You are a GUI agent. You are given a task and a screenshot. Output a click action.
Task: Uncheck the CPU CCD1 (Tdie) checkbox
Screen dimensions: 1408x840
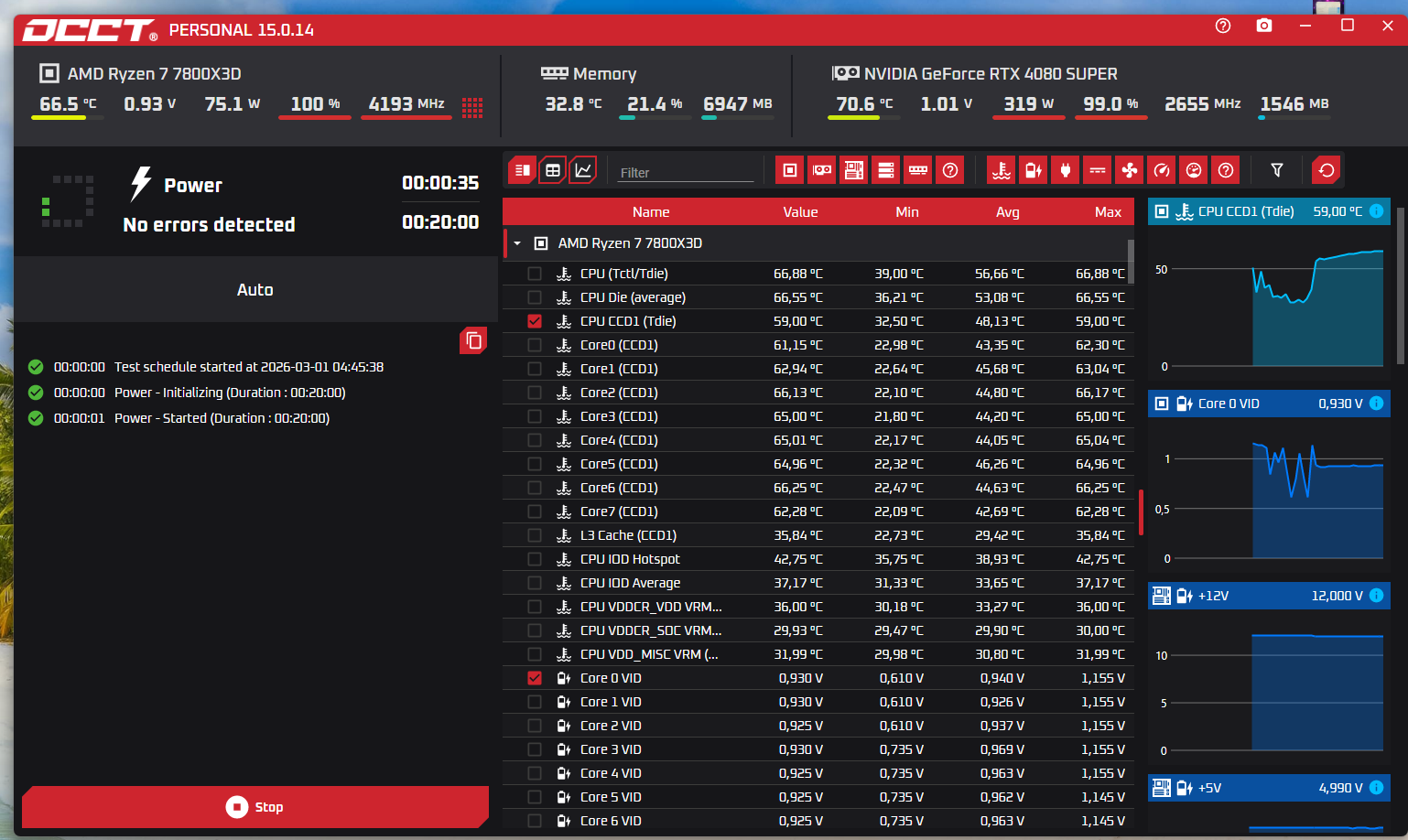[535, 321]
